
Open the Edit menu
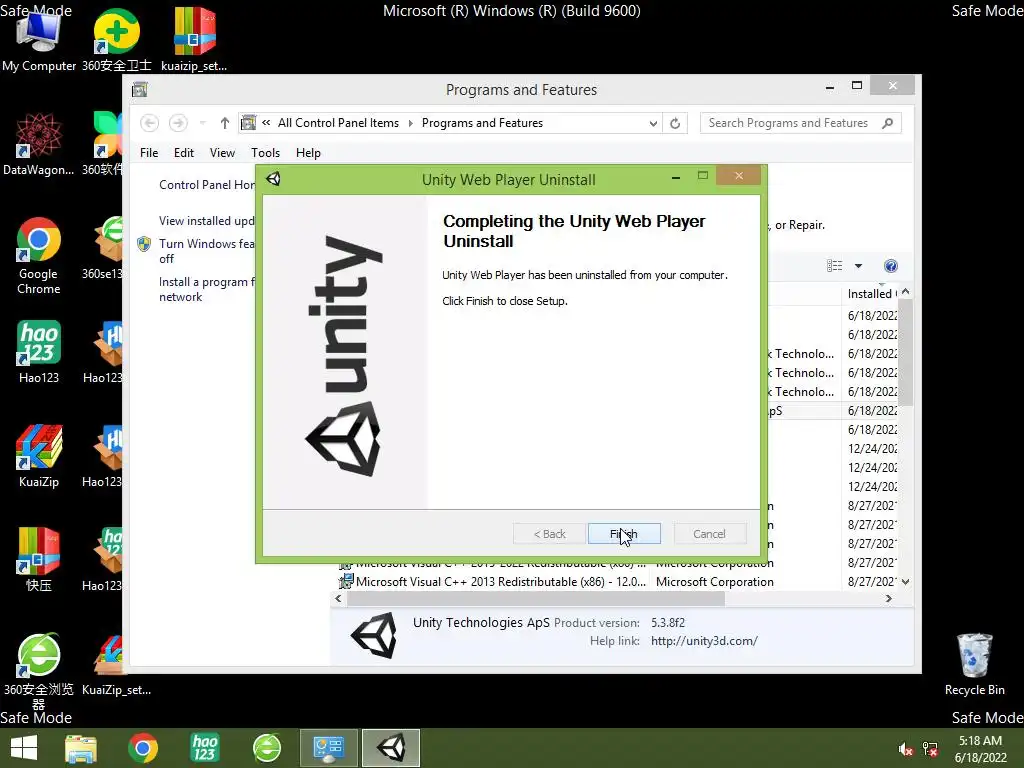[x=184, y=153]
